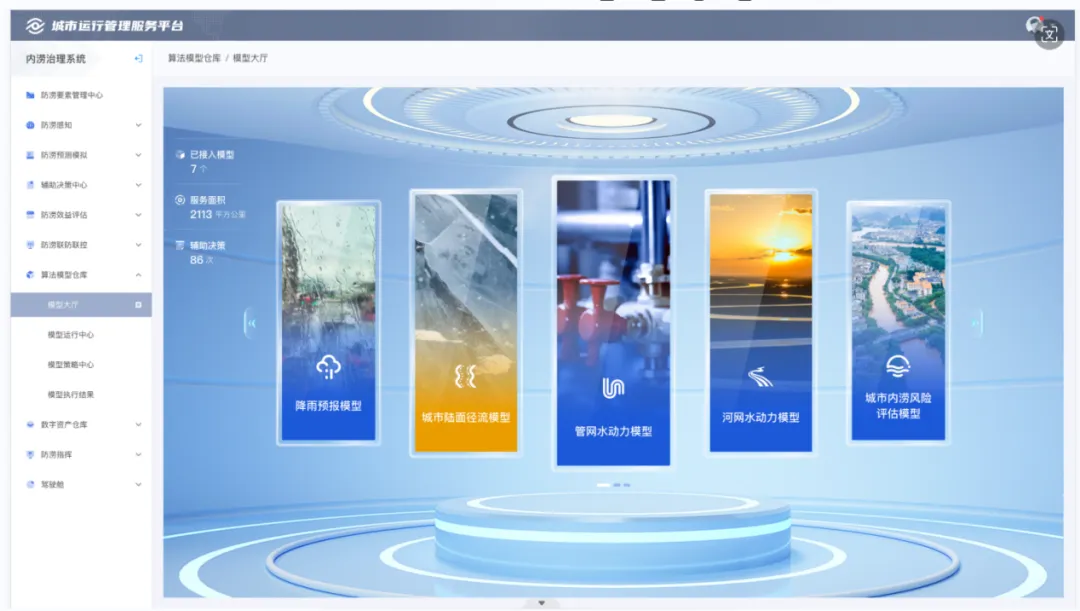Click the next carousel arrow button
This screenshot has width=1080, height=611.
(975, 322)
